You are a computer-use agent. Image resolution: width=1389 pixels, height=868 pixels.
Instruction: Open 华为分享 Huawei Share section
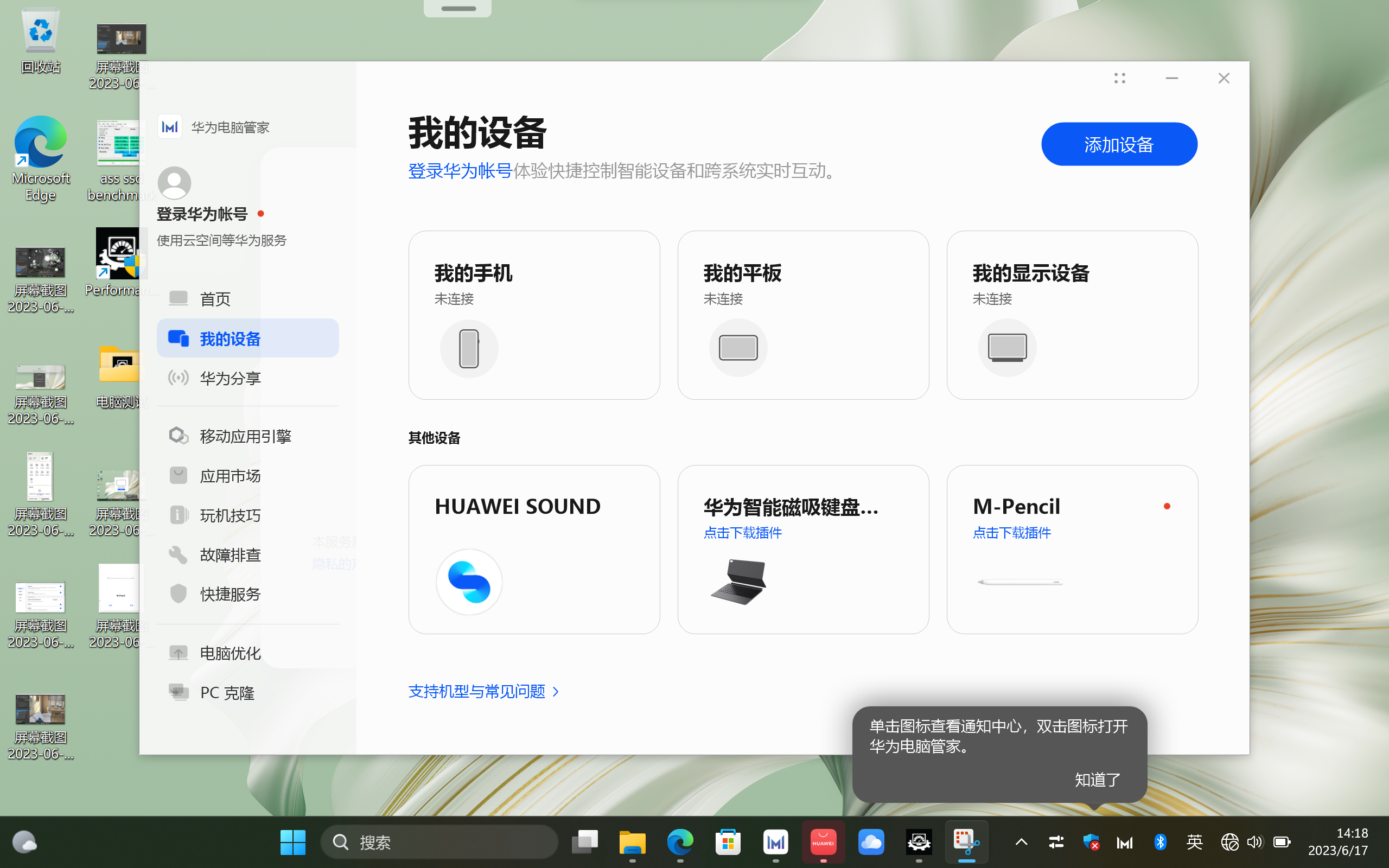[247, 378]
